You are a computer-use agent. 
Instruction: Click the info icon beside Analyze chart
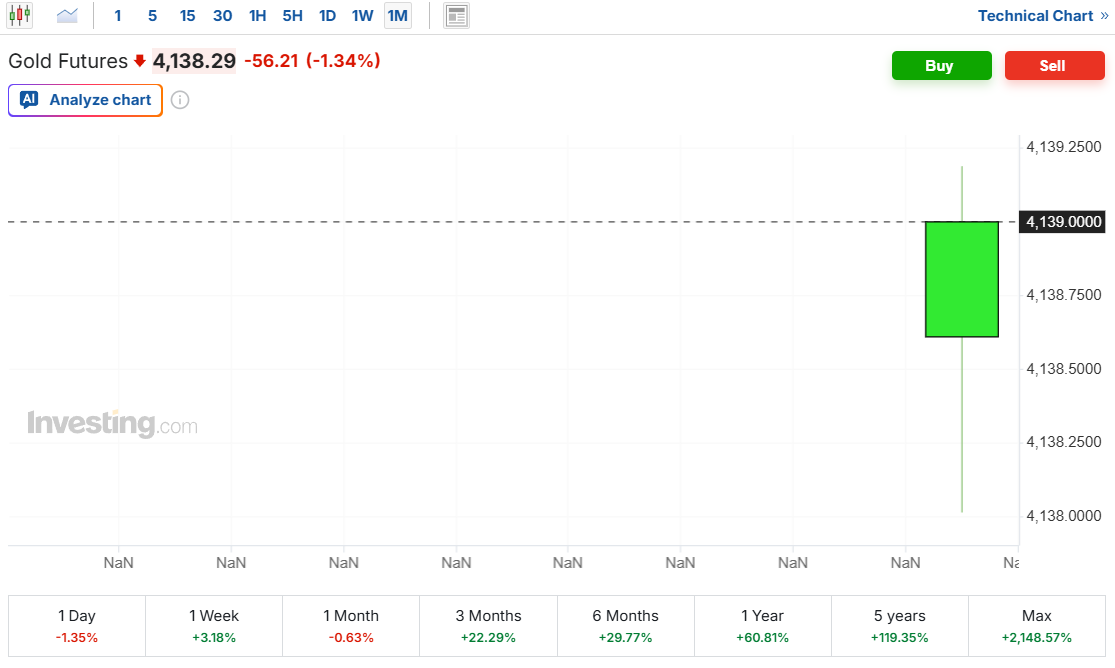coord(180,100)
